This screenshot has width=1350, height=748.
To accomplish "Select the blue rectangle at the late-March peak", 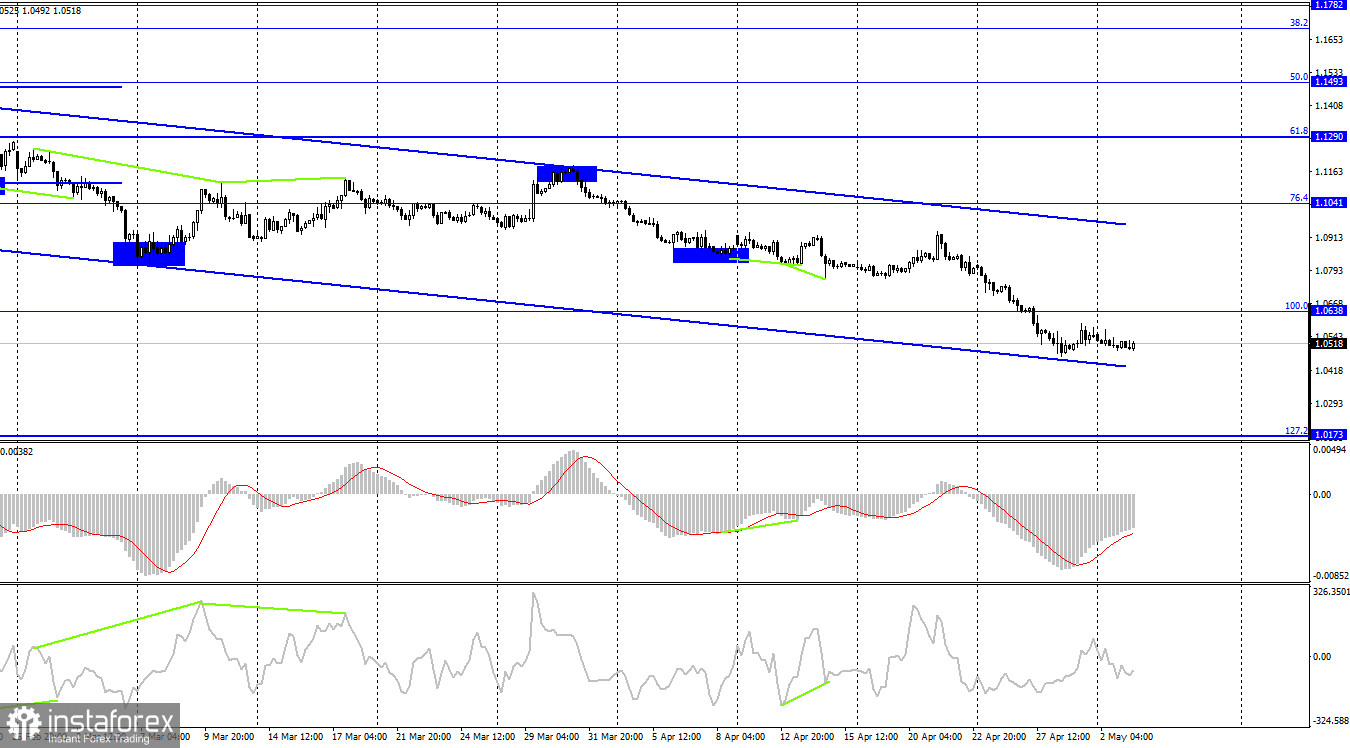I will tap(567, 174).
